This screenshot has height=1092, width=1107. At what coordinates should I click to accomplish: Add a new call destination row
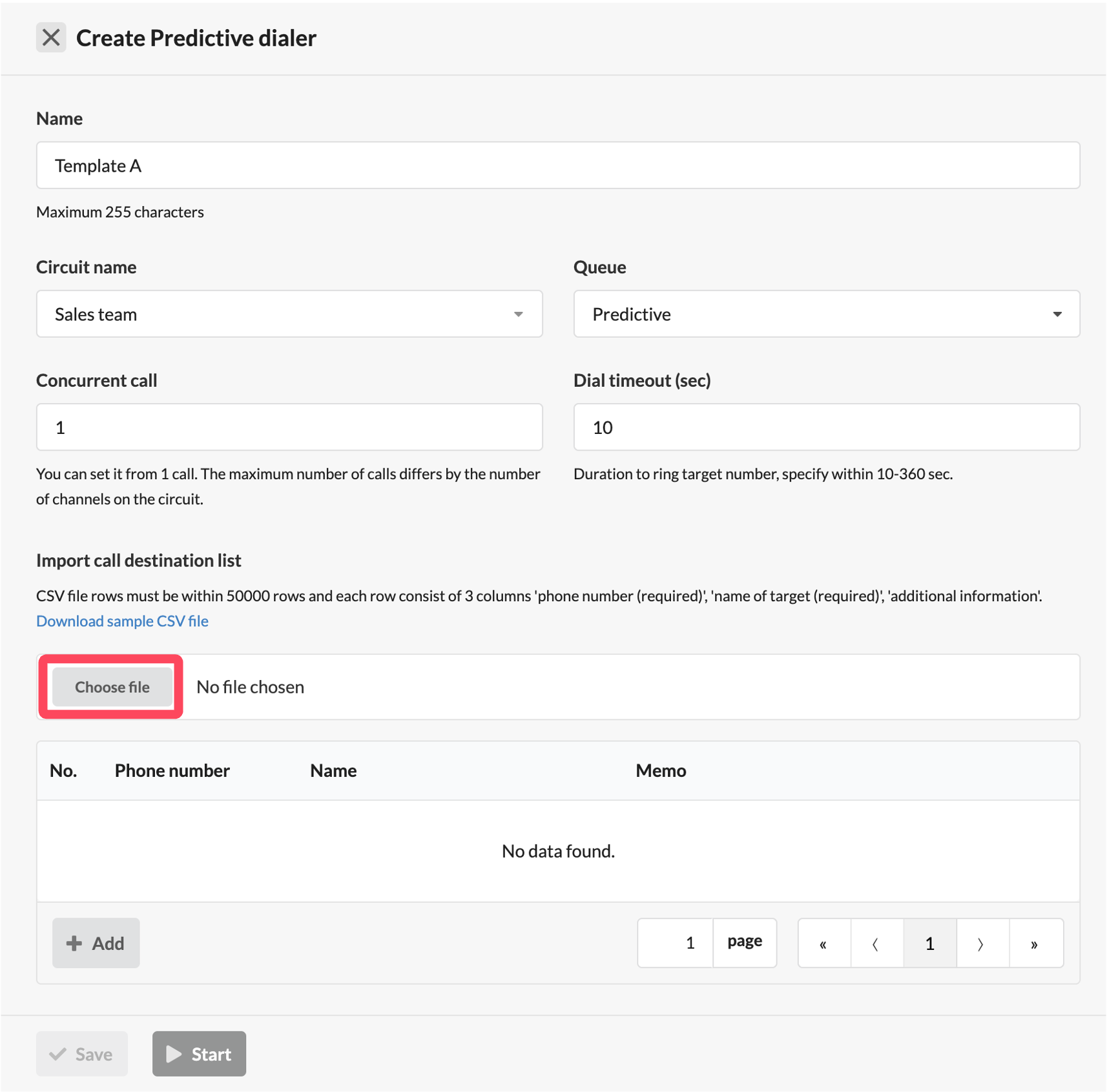pos(96,943)
